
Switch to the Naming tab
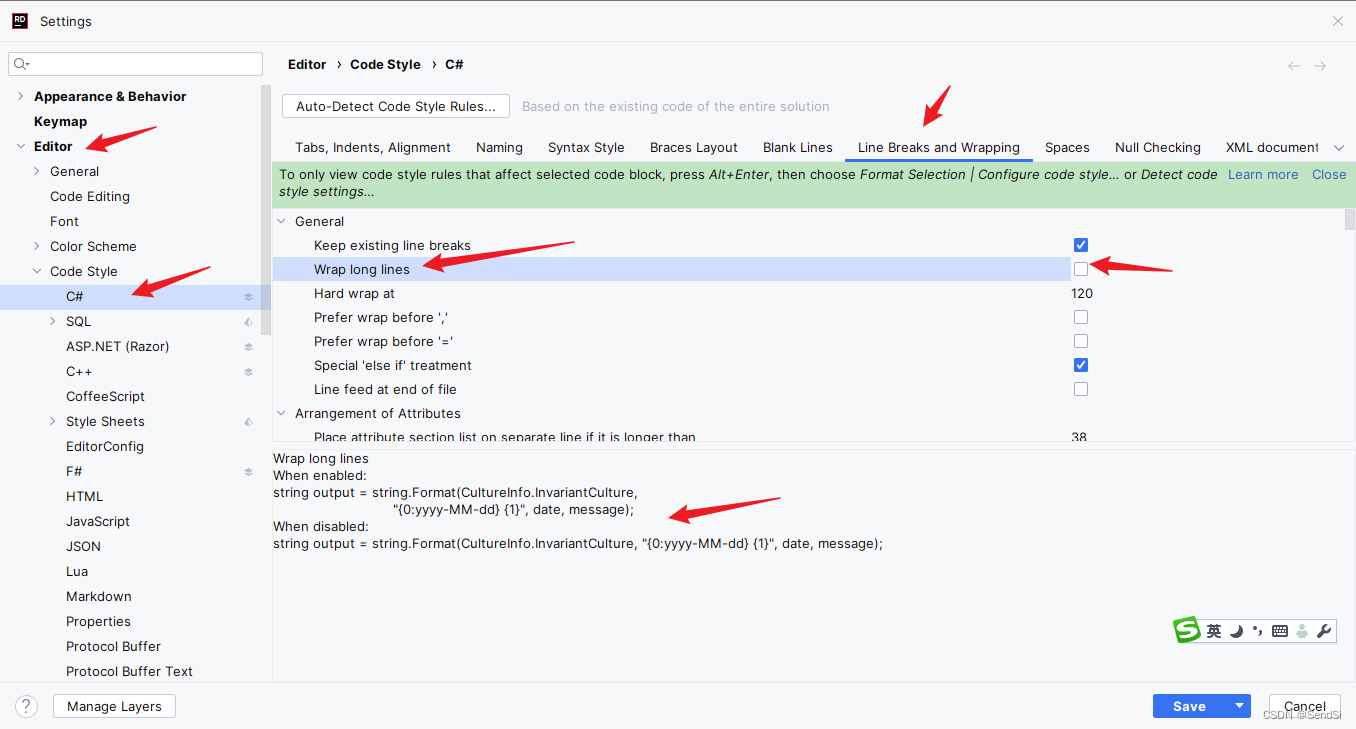499,147
